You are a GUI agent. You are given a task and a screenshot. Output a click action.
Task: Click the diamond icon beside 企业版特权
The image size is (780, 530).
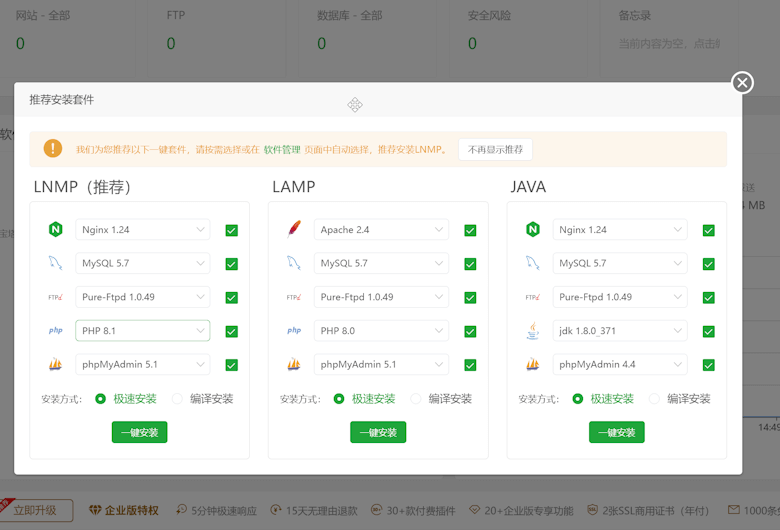click(x=95, y=510)
